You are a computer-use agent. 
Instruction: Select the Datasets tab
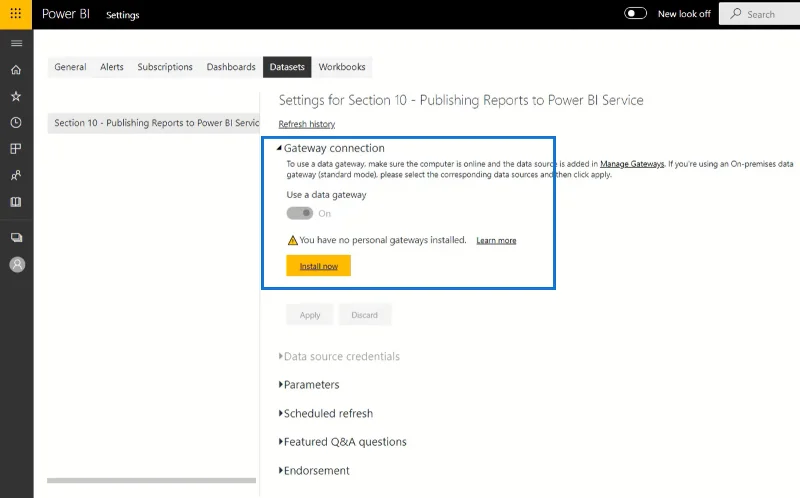287,67
